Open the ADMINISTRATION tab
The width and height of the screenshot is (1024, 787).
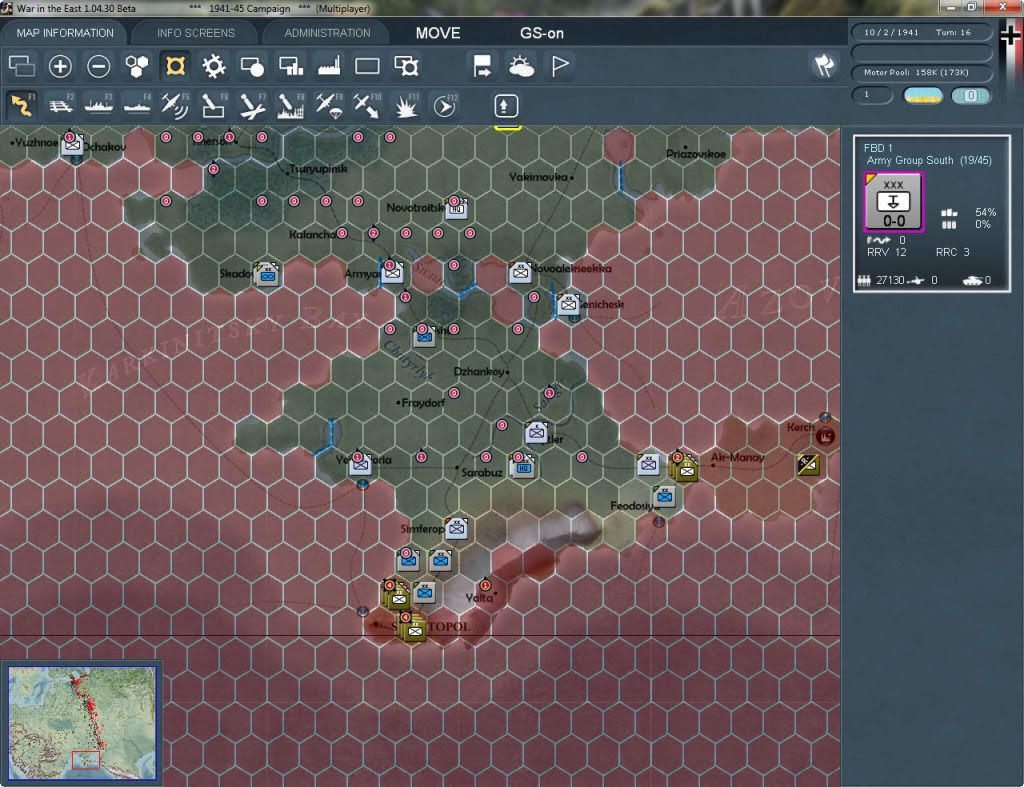click(x=327, y=33)
